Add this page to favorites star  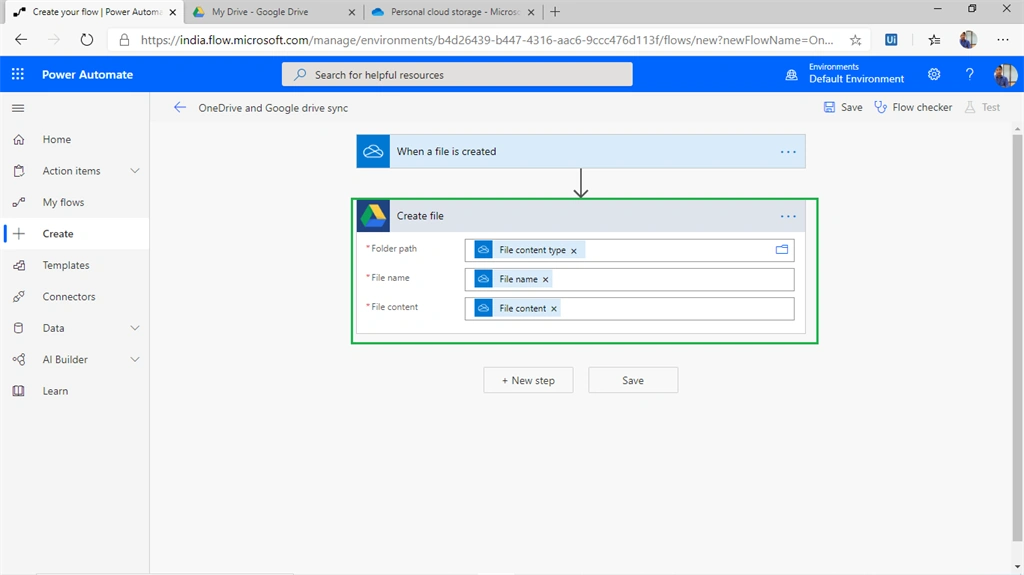(x=855, y=40)
